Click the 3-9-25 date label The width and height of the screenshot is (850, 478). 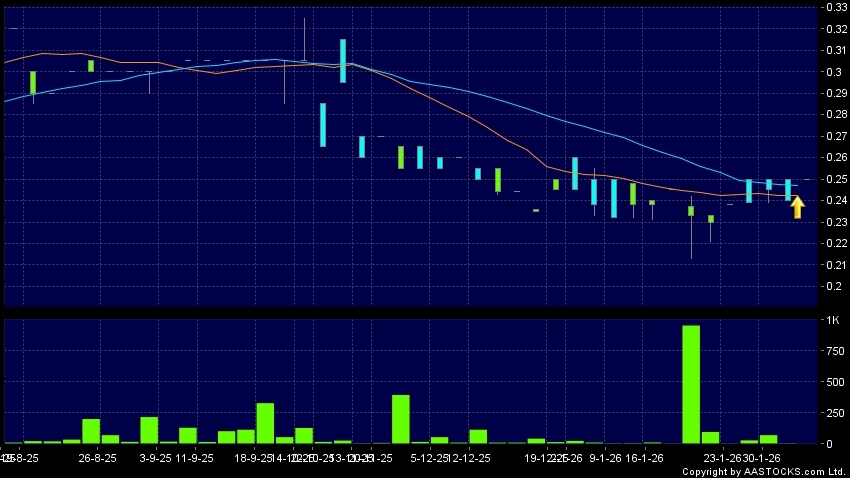(157, 458)
